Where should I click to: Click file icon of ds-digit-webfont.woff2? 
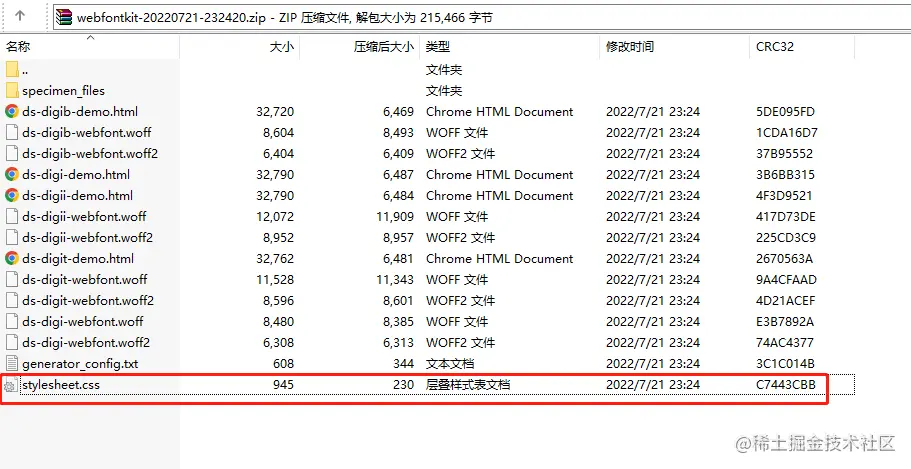(x=12, y=300)
